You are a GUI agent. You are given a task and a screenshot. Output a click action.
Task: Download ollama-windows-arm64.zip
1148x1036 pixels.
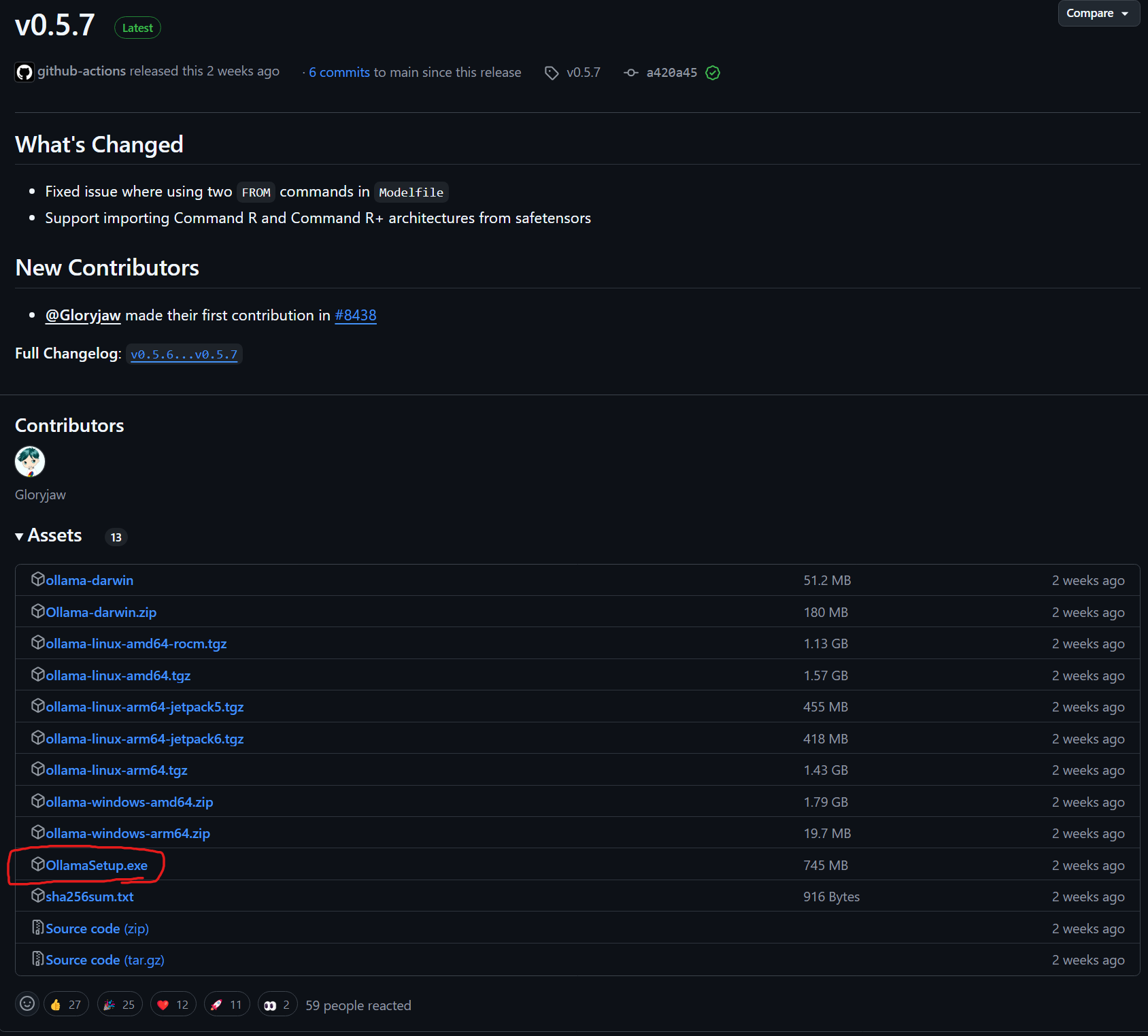[128, 833]
